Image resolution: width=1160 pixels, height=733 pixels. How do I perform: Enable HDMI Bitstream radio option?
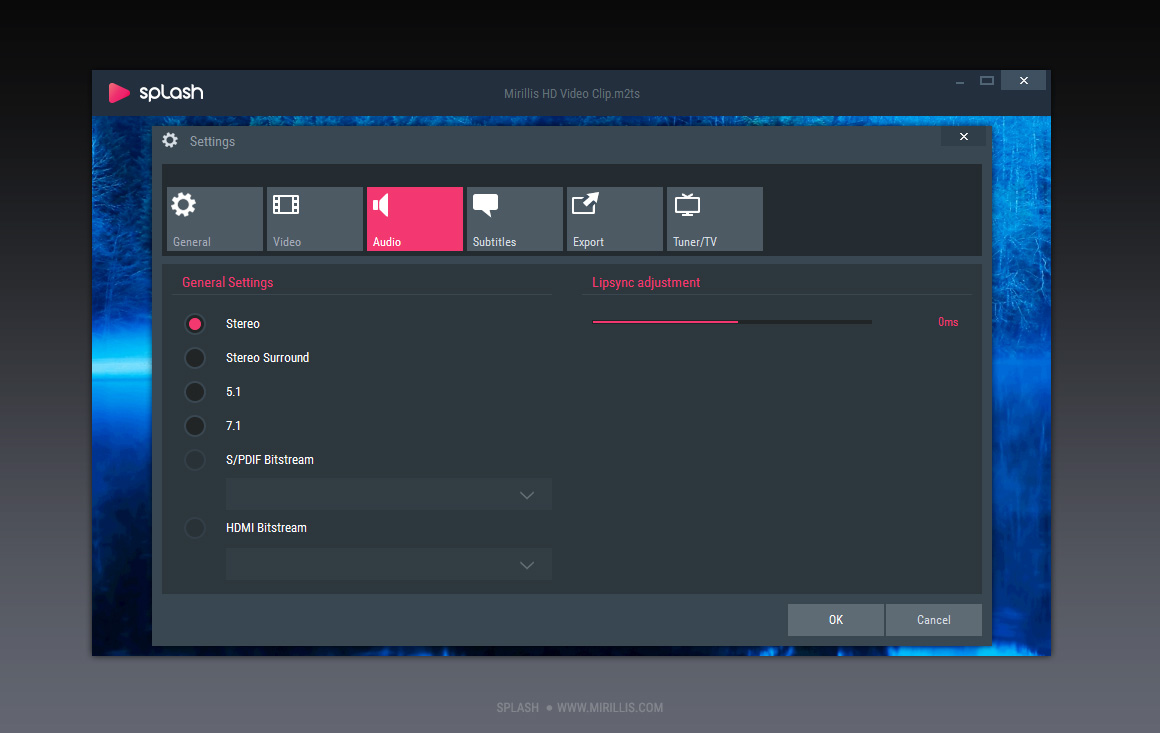click(x=195, y=528)
